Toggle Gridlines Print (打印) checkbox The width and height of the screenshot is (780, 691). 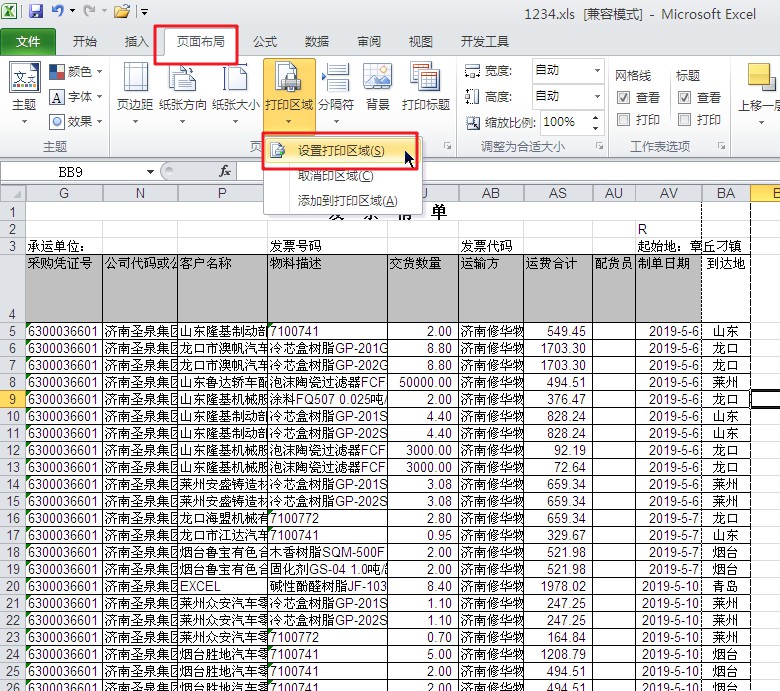[x=623, y=119]
